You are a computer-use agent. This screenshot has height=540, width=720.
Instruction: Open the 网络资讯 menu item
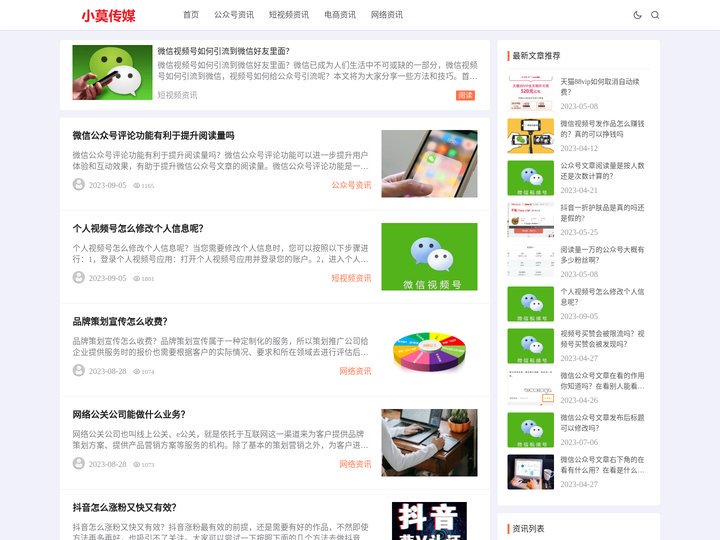(387, 15)
